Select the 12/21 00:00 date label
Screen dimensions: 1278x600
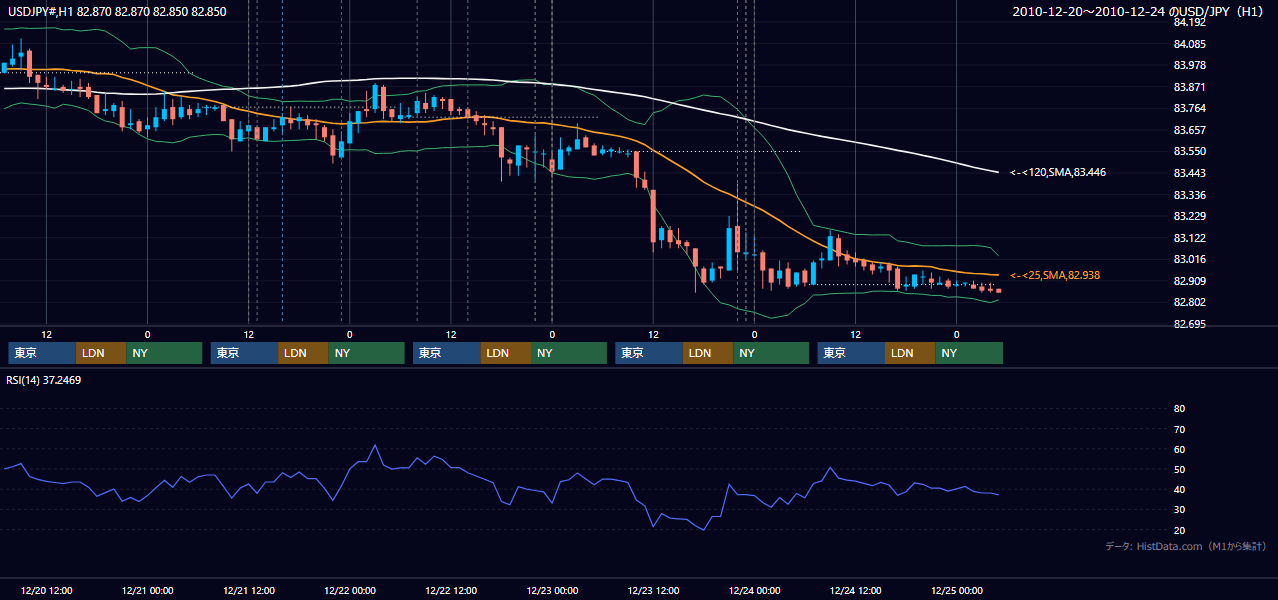(x=147, y=590)
